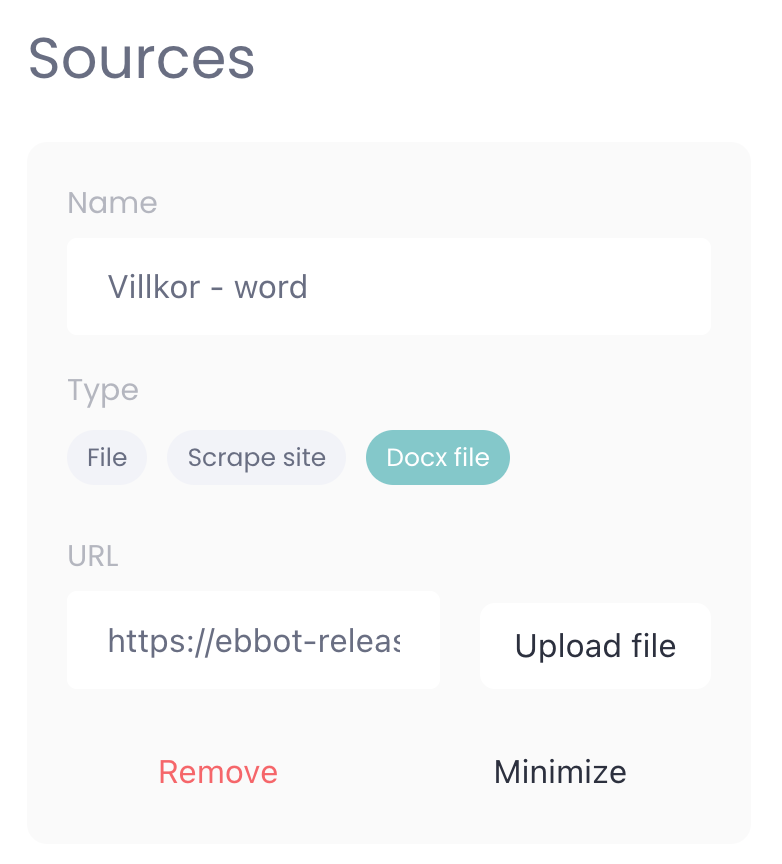The width and height of the screenshot is (782, 864).
Task: Place cursor in the "Villkor - word" text
Action: pyautogui.click(x=208, y=288)
